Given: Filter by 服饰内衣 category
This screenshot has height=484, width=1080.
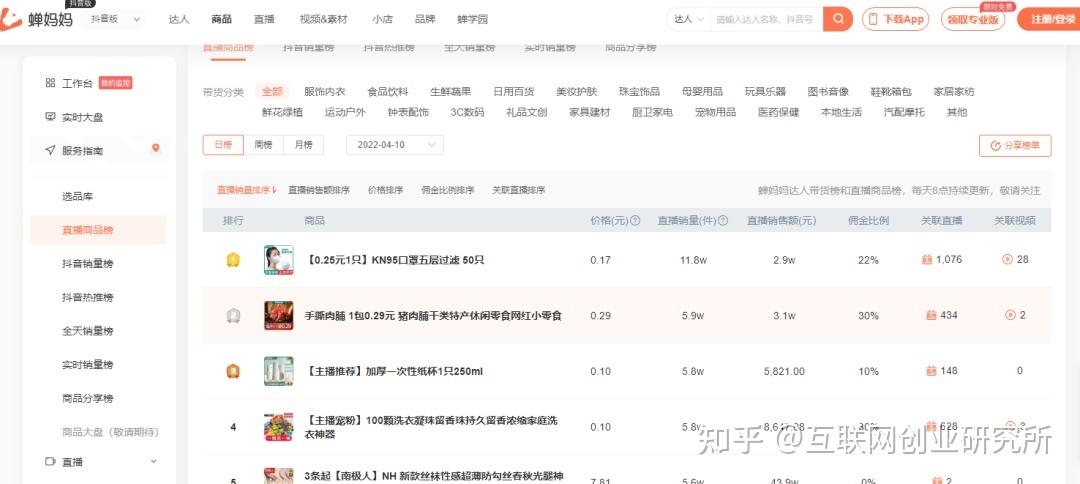Looking at the screenshot, I should pos(324,92).
